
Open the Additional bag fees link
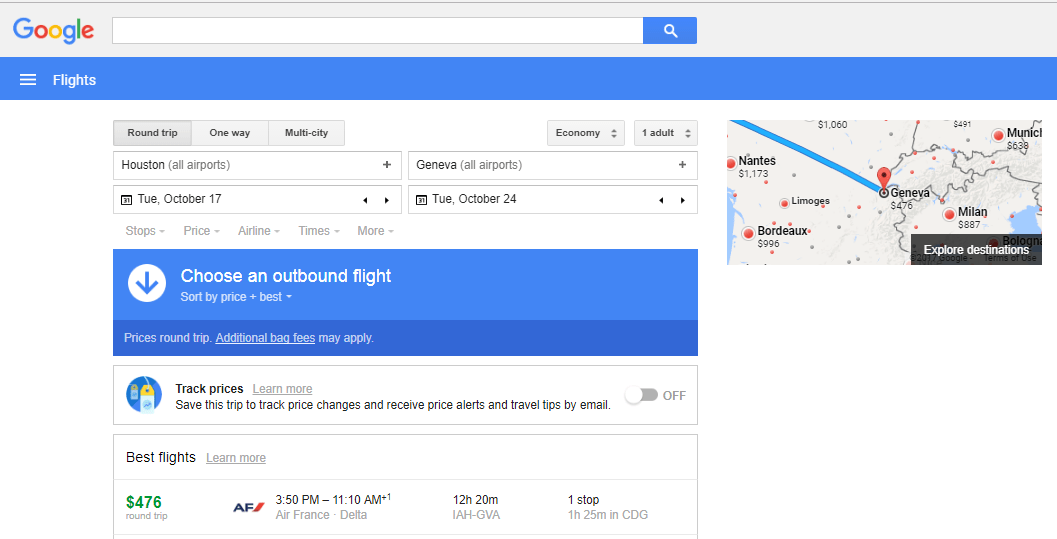click(x=265, y=338)
